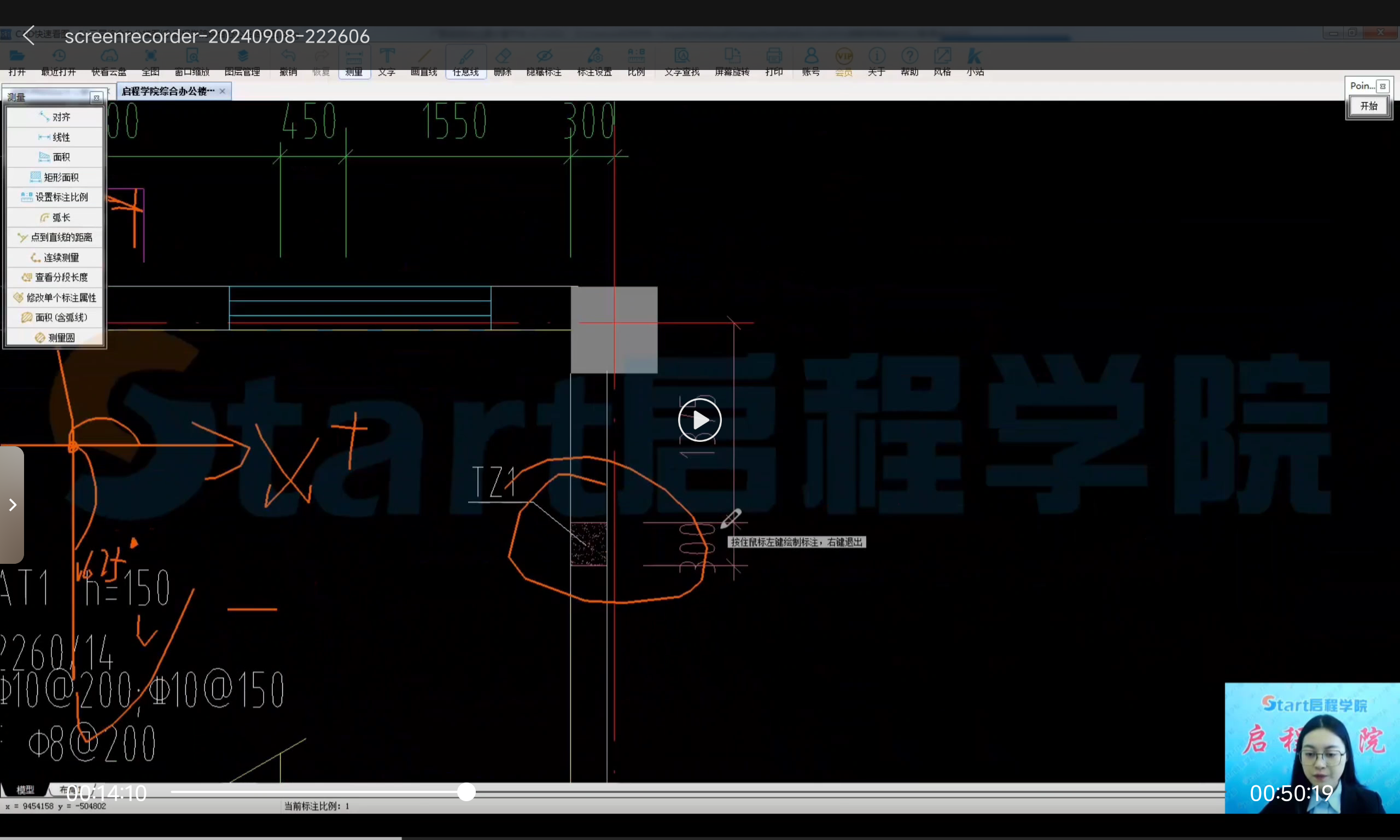
Task: Click the TZ1 label in the drawing
Action: (x=494, y=483)
